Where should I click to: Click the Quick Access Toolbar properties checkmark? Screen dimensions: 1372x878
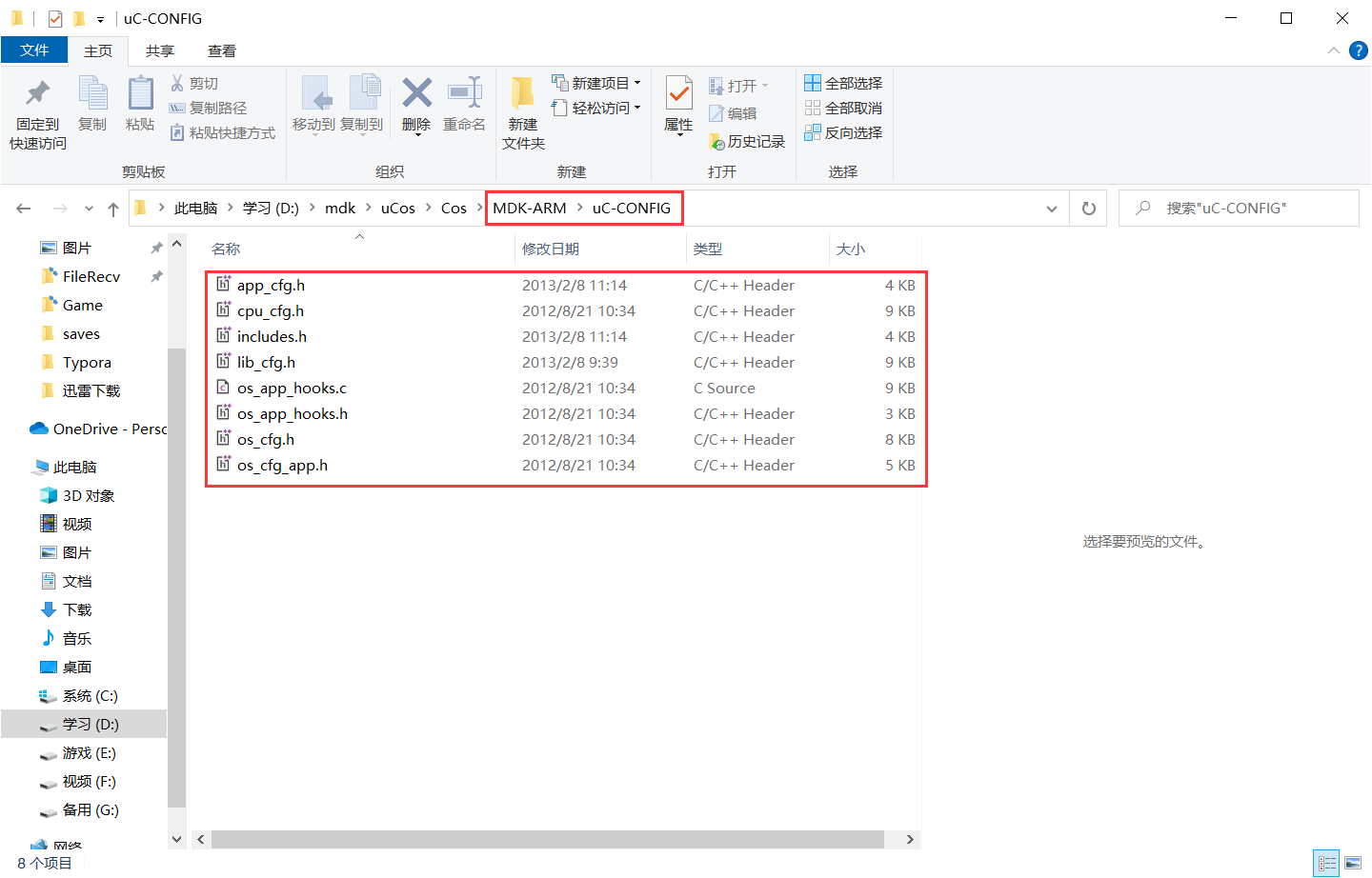click(x=54, y=18)
